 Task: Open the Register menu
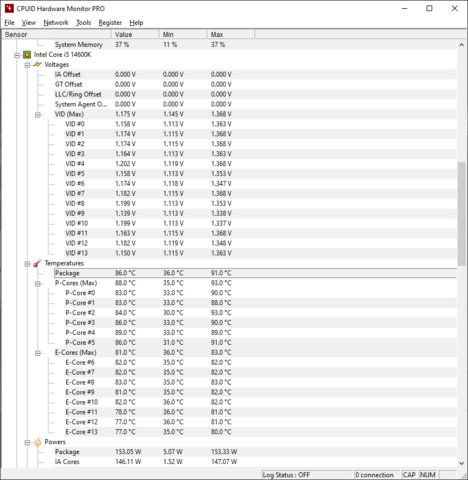click(x=110, y=23)
